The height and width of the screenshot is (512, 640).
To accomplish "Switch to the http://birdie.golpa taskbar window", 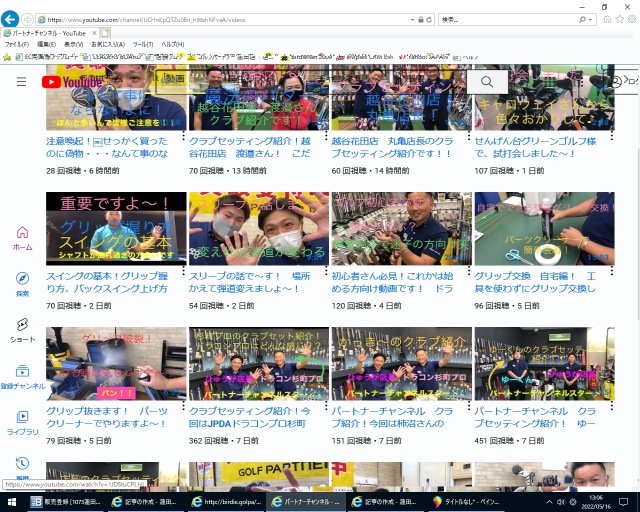I will coord(227,502).
